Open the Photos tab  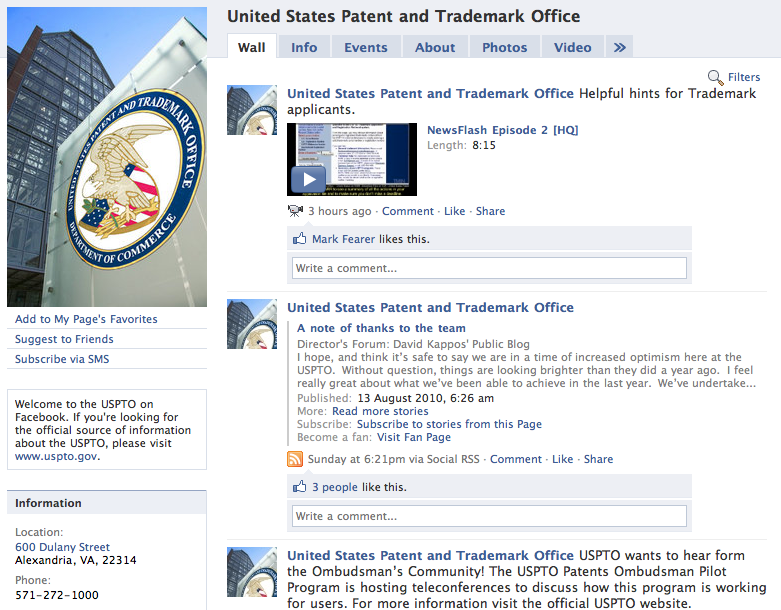[504, 47]
